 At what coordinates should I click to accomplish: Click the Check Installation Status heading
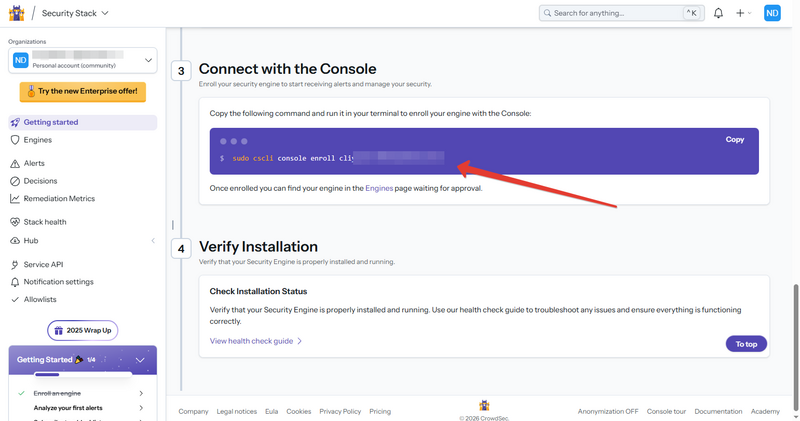click(x=258, y=291)
